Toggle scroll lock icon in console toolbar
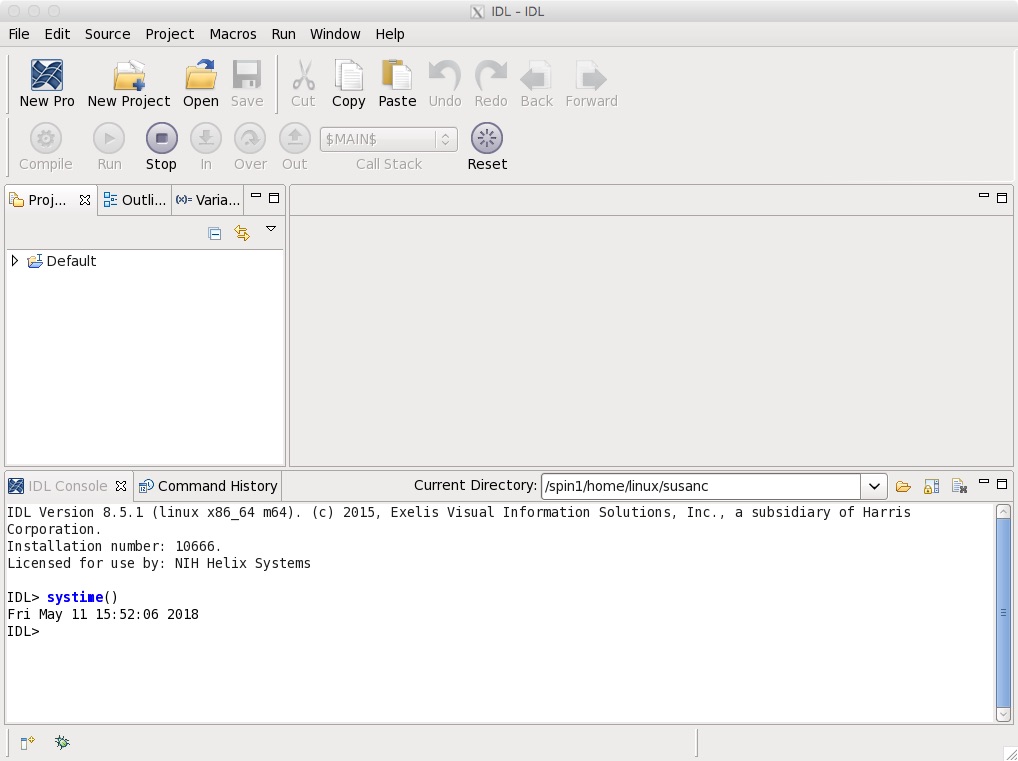1018x761 pixels. click(931, 487)
